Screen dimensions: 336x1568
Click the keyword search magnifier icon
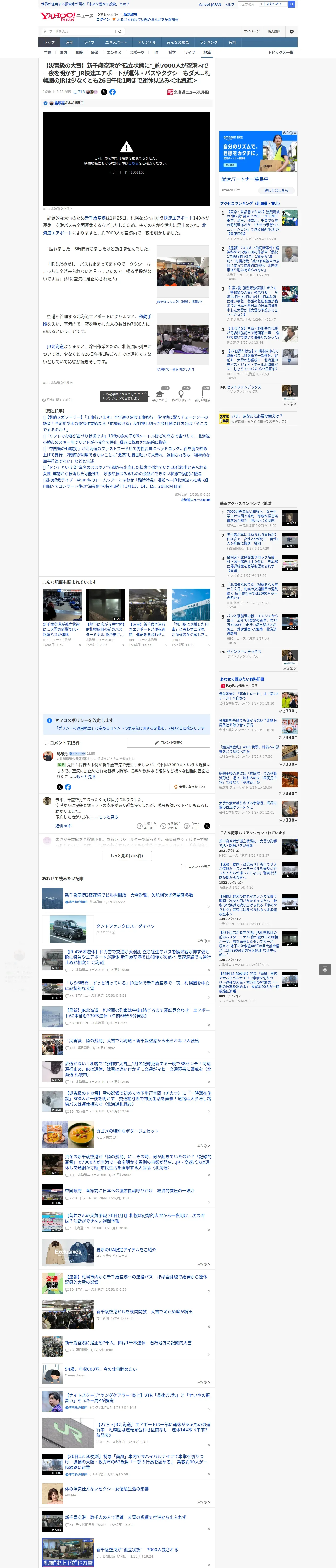(x=120, y=31)
